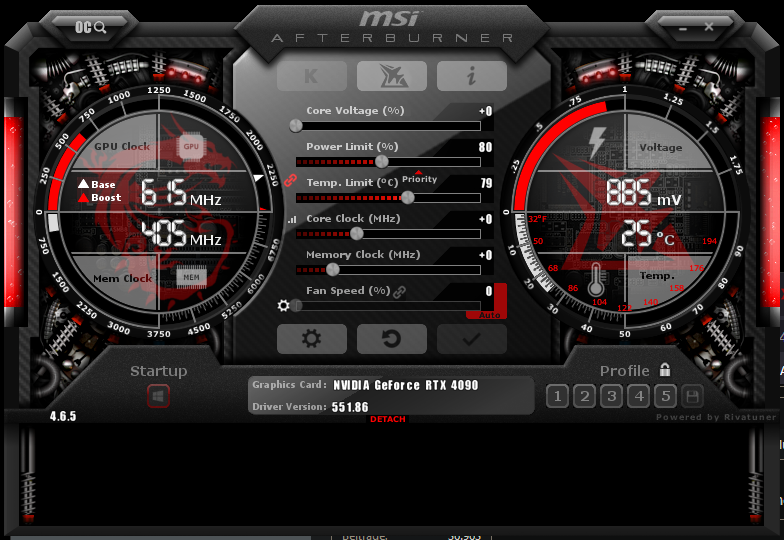Open the voltage/frequency curve editor icon
The width and height of the screenshot is (784, 540).
coord(292,219)
